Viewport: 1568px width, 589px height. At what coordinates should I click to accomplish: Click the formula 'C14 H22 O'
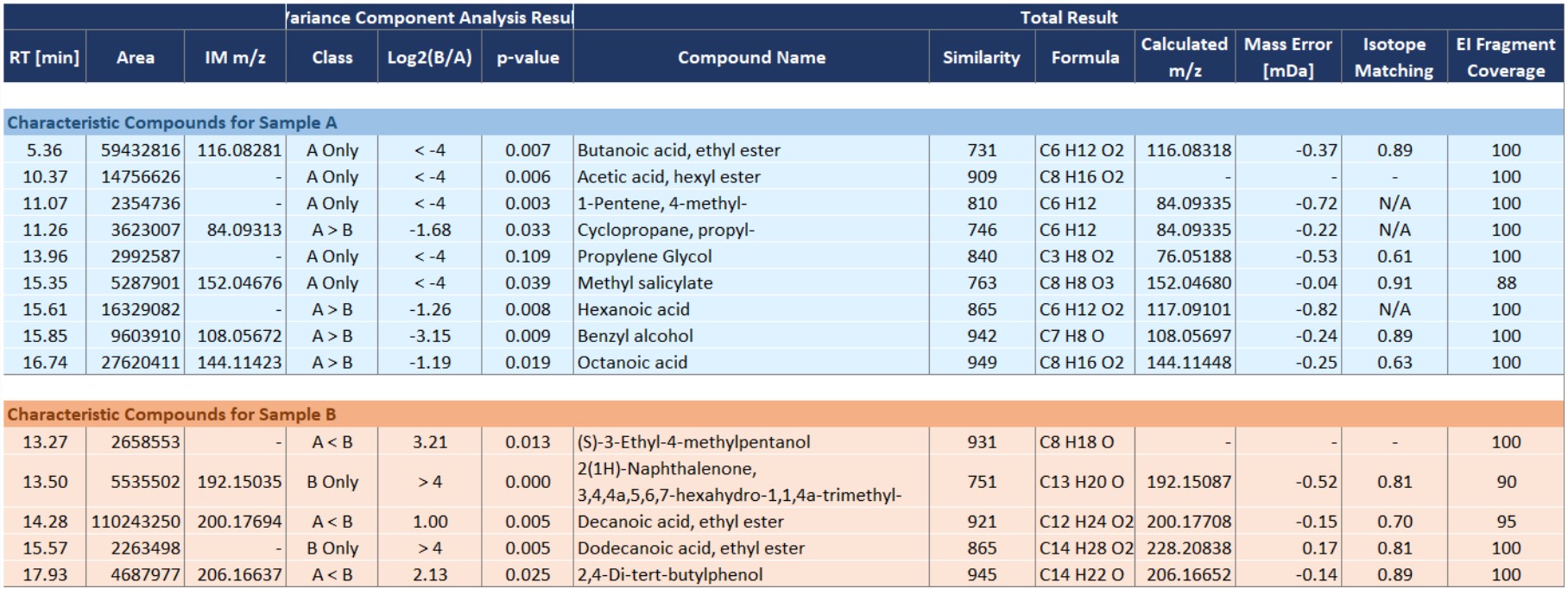point(1081,575)
